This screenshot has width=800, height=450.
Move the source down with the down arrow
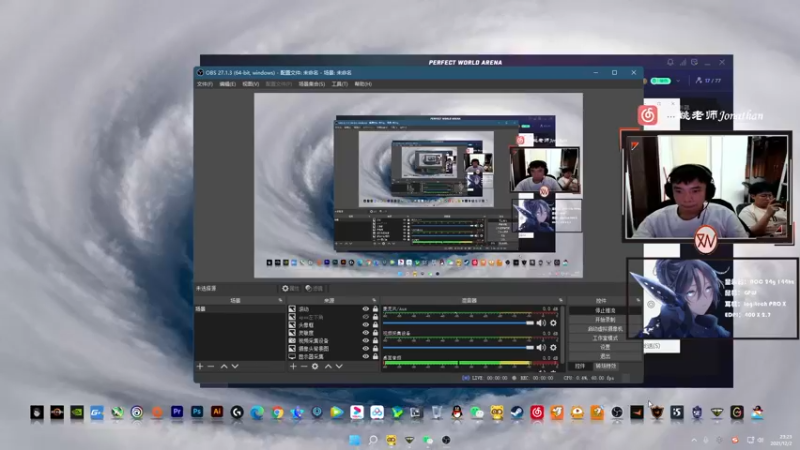[339, 366]
